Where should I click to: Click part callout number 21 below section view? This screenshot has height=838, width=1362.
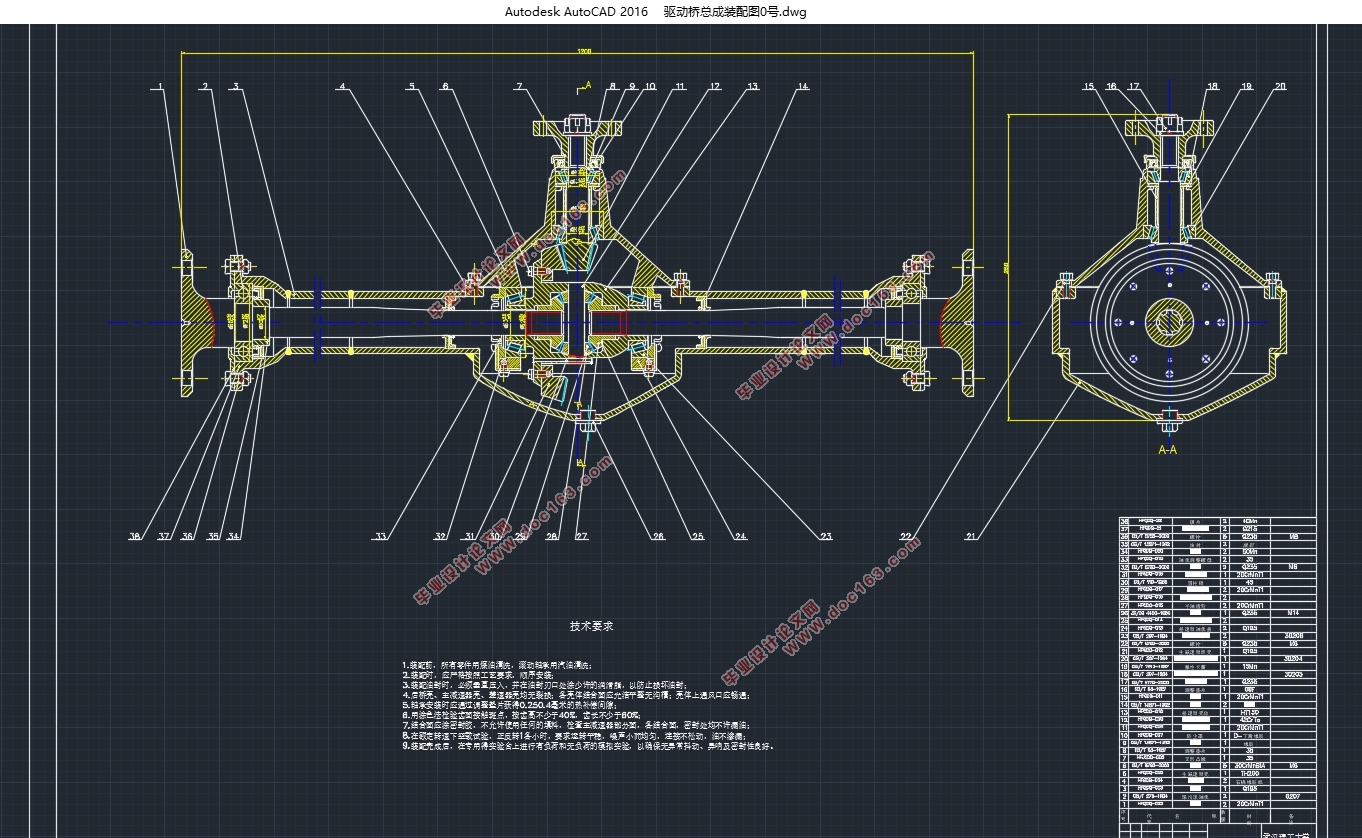pos(971,537)
